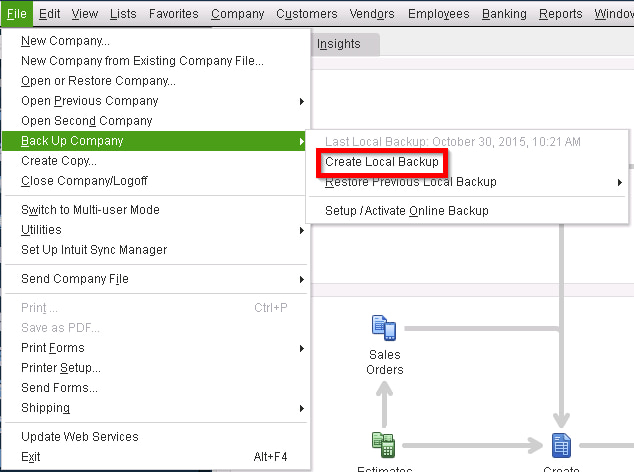The image size is (634, 472).
Task: Click the Create Invoices document icon
Action: [562, 445]
